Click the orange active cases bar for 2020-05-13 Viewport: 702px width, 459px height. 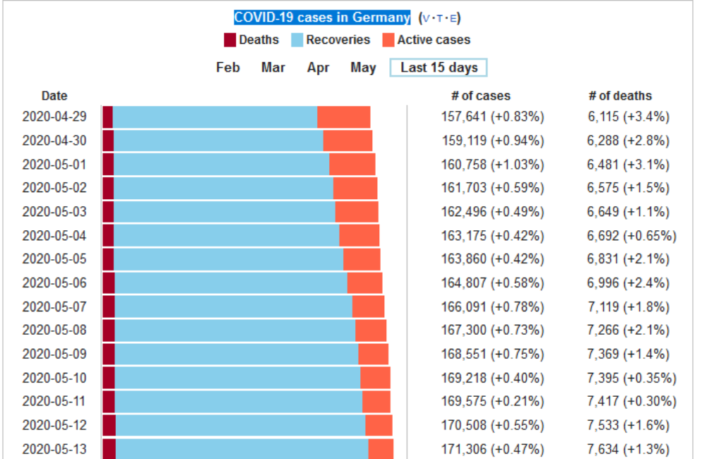380,449
